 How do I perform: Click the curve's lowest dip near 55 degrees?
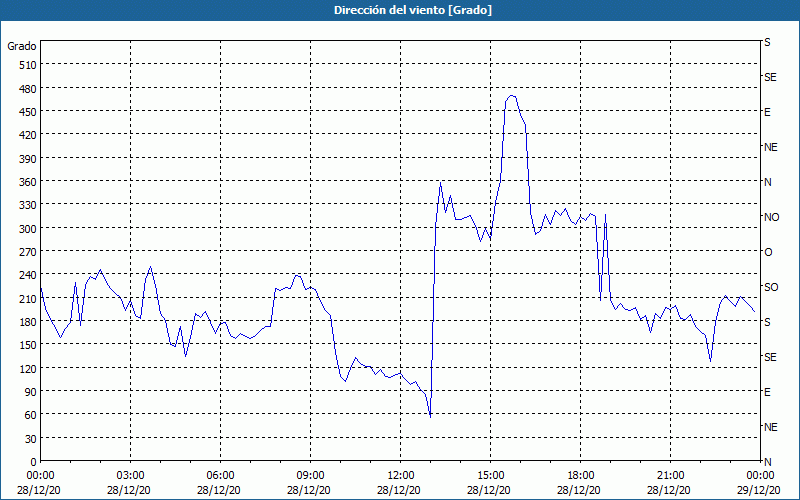pyautogui.click(x=431, y=417)
